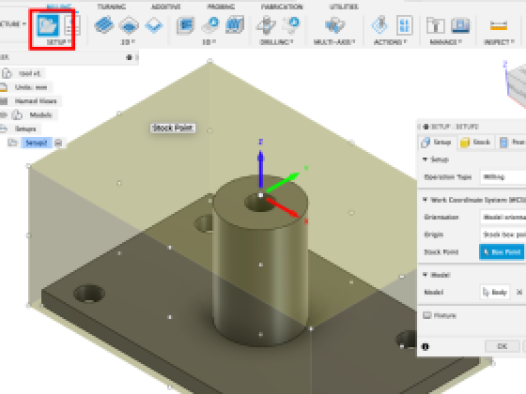Open the Stock tab in Setup dialog
The image size is (526, 394).
[475, 142]
